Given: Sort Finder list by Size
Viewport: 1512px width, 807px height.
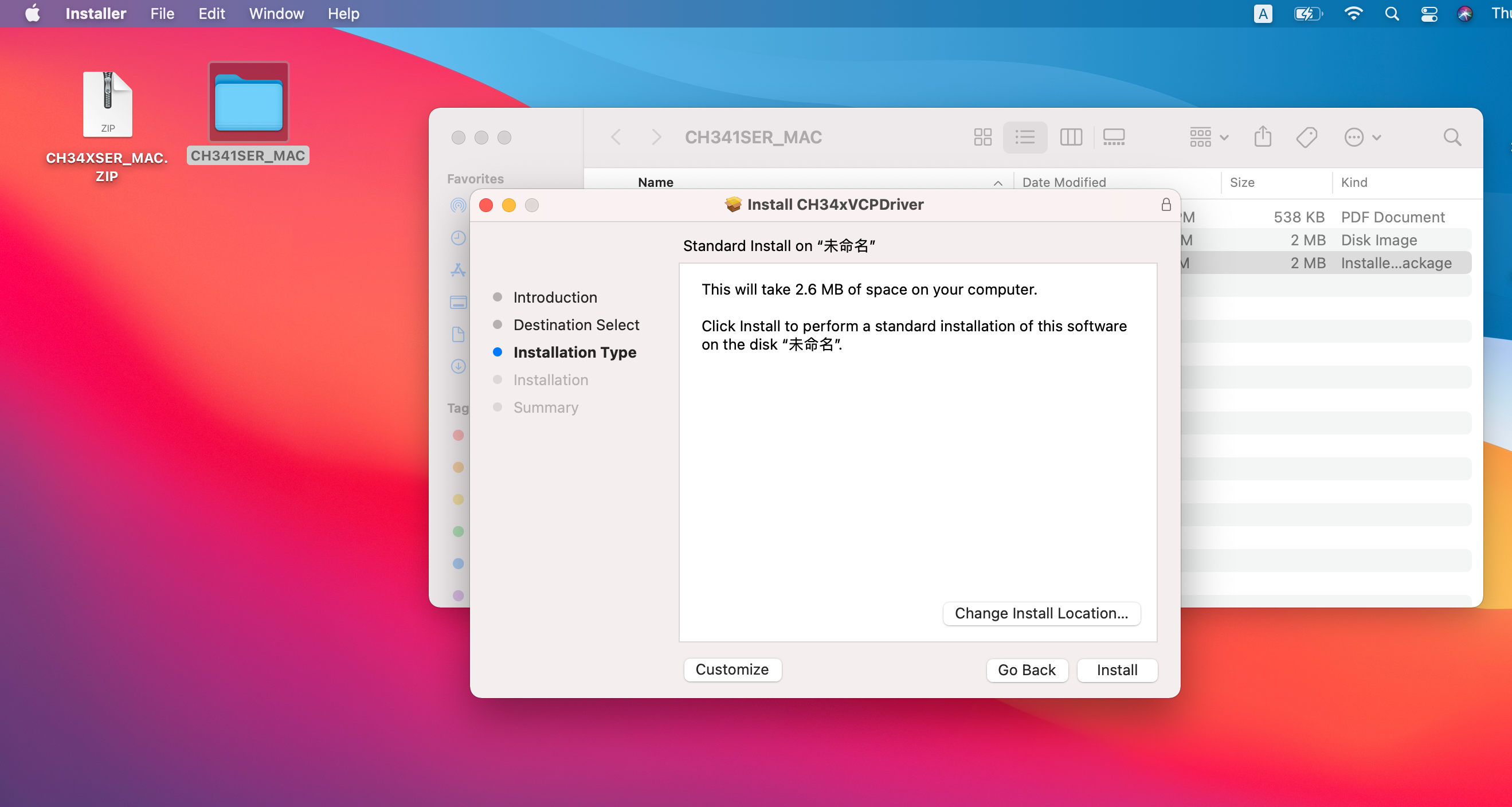Looking at the screenshot, I should [x=1241, y=182].
